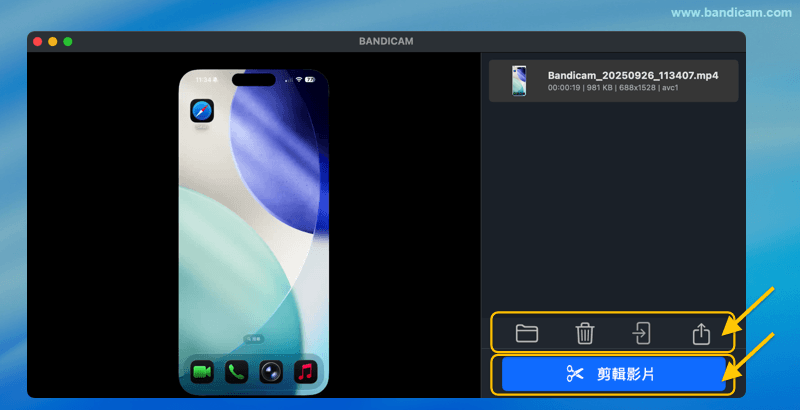
Task: Click the Phone app icon in dock
Action: [x=236, y=372]
